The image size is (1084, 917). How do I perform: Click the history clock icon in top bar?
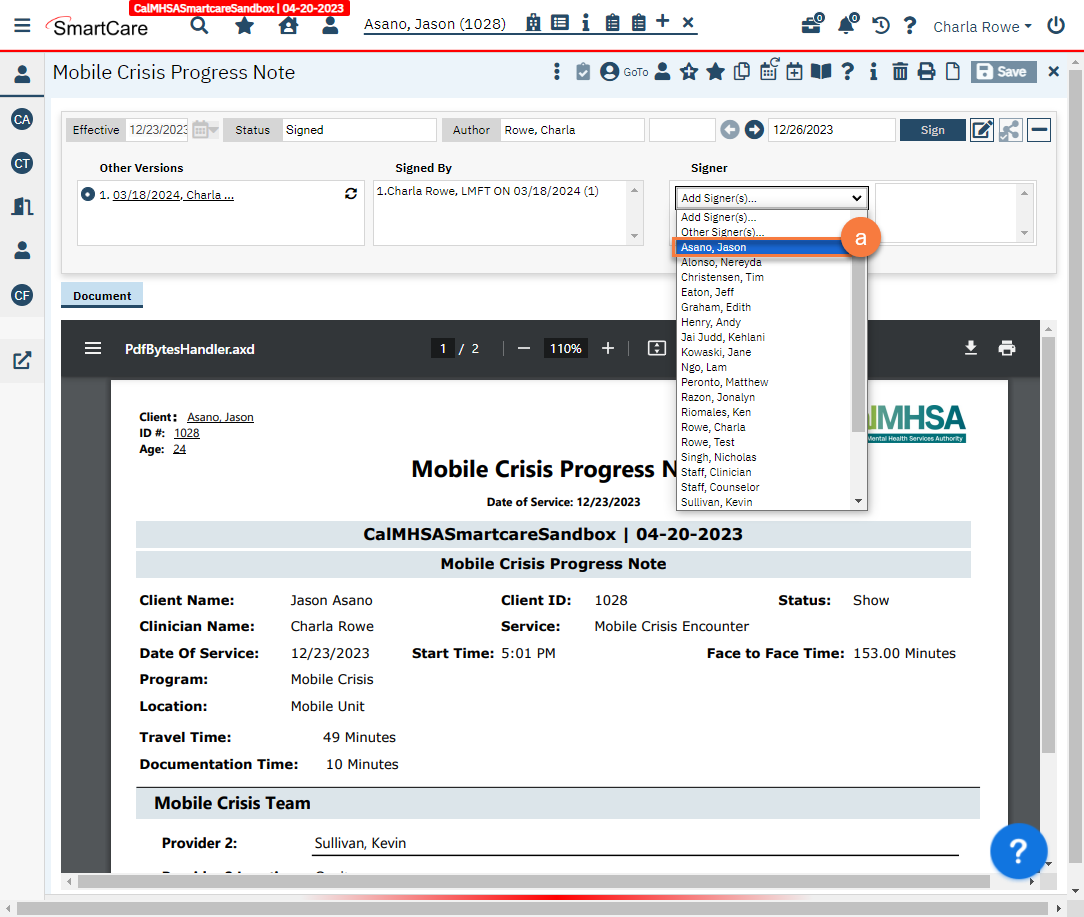pos(880,26)
